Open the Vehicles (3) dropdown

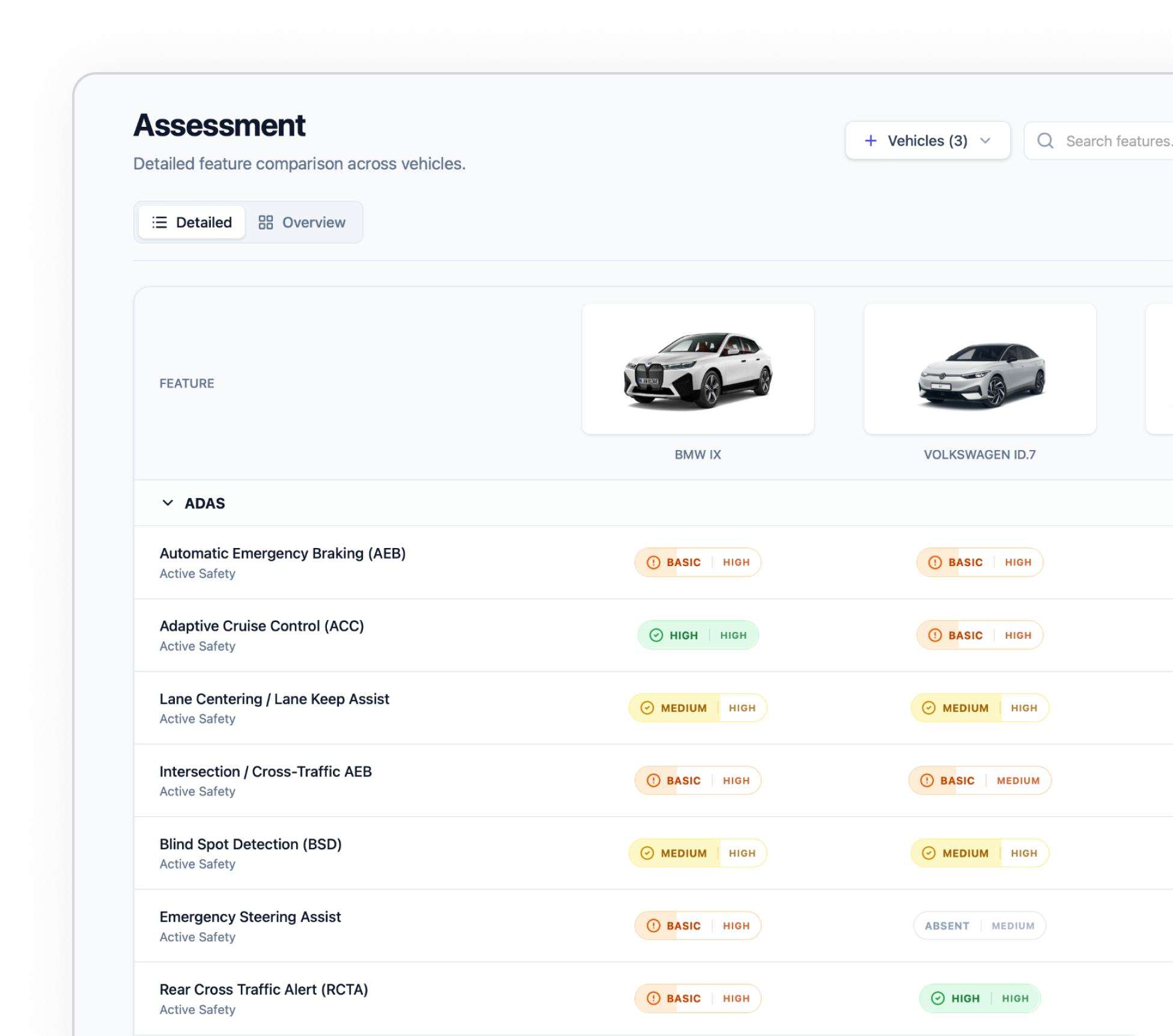tap(927, 141)
